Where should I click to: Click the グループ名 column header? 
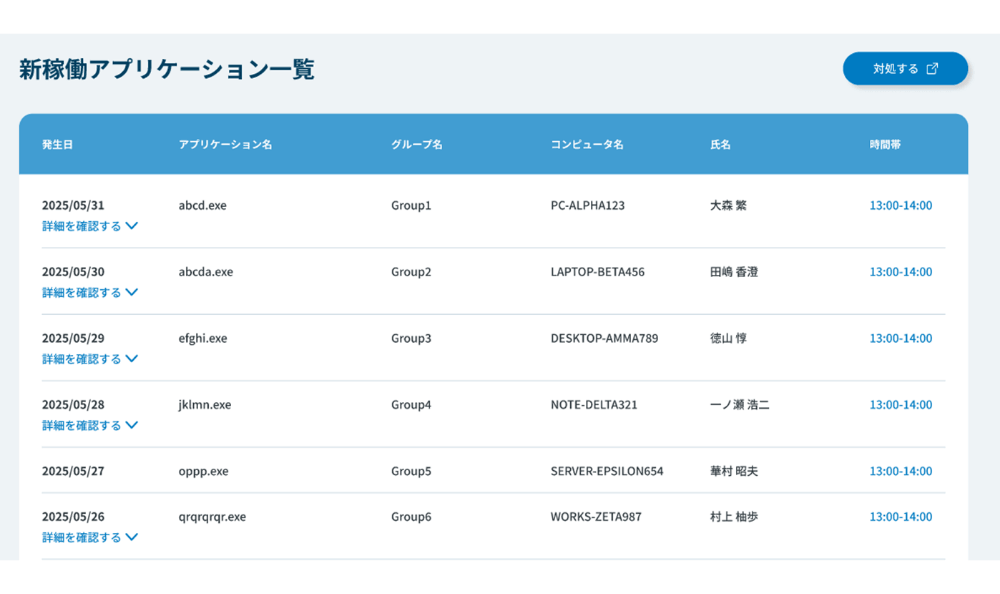tap(416, 144)
